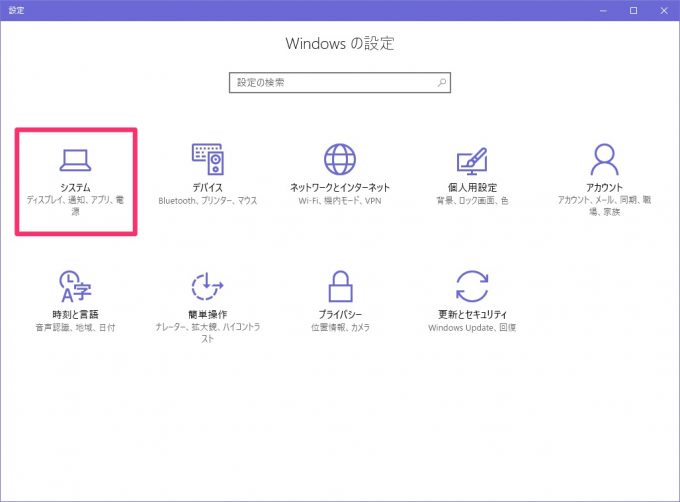Image resolution: width=680 pixels, height=502 pixels.
Task: Select the アカウント label
Action: 604,187
